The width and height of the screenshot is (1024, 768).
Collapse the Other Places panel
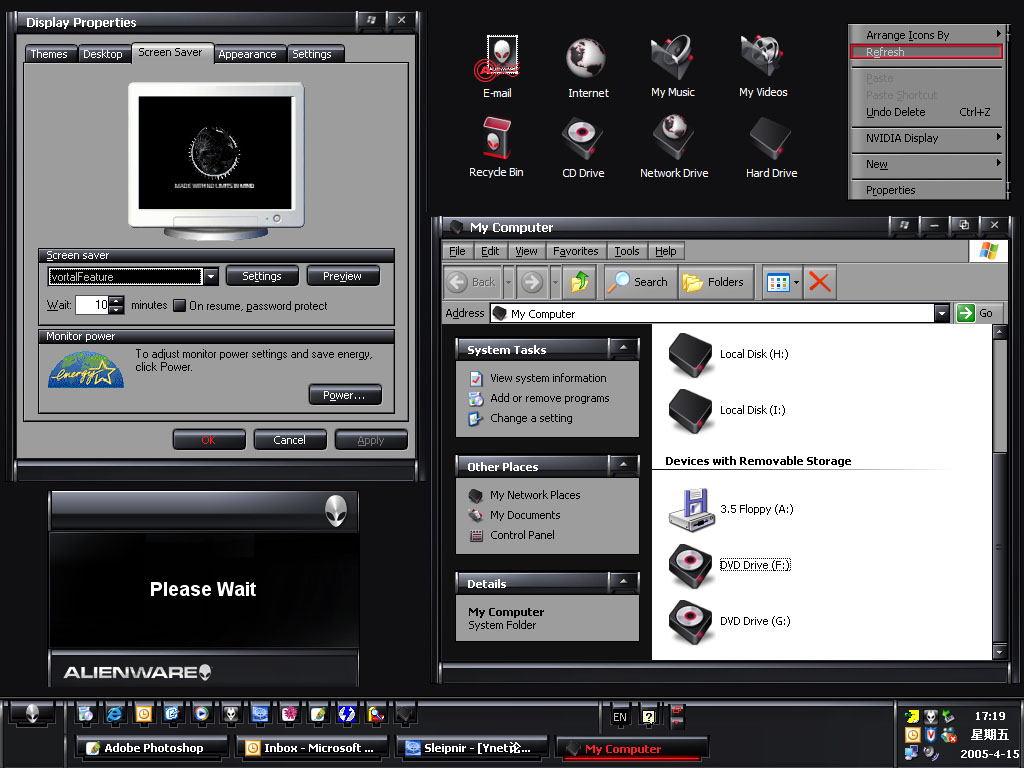pyautogui.click(x=624, y=466)
